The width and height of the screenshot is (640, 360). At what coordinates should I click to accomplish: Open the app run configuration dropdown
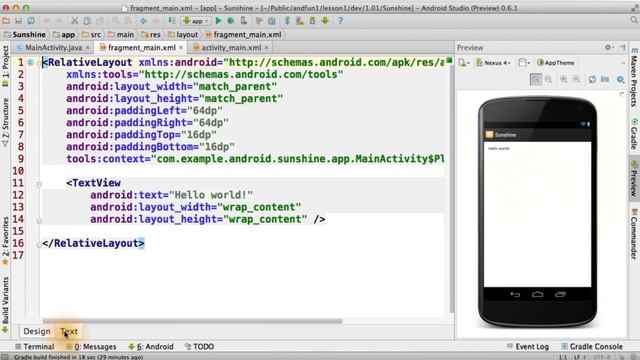[196, 20]
